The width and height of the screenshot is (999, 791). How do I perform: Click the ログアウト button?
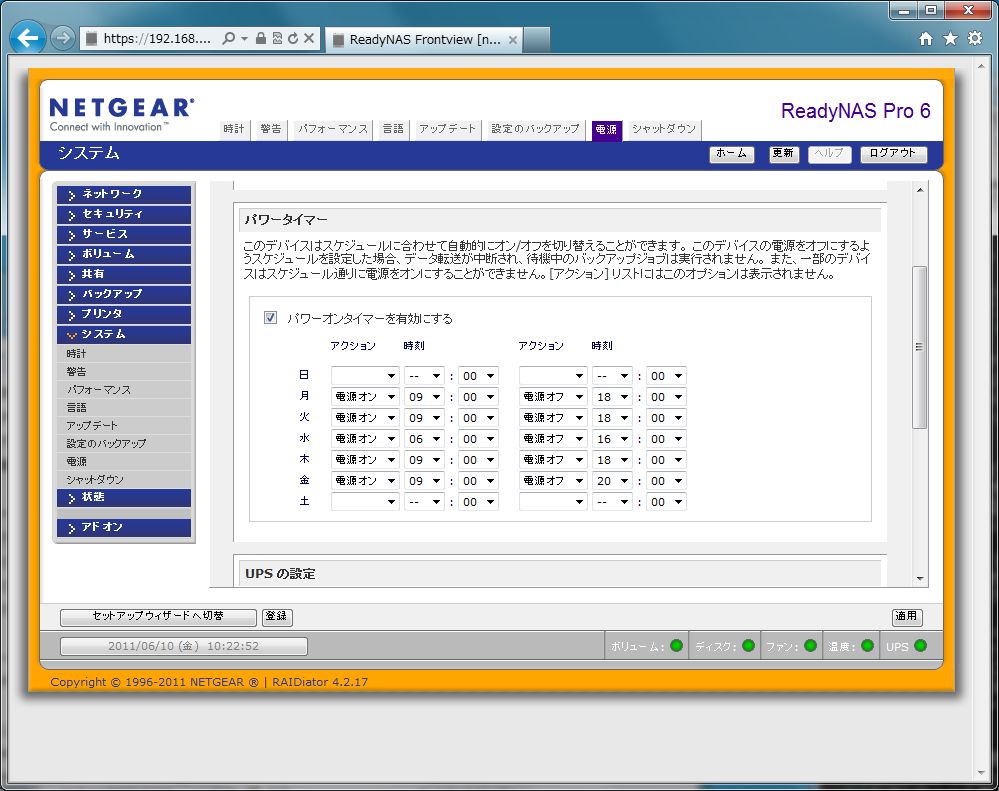pyautogui.click(x=893, y=154)
